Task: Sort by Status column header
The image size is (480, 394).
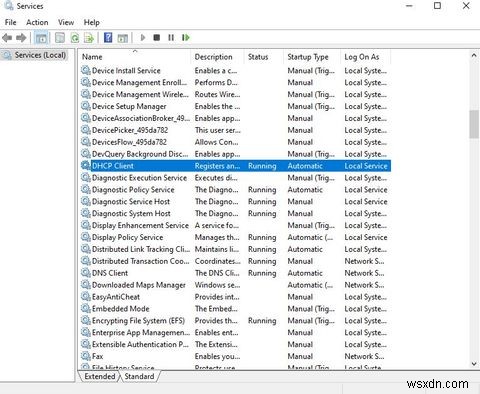Action: pyautogui.click(x=264, y=57)
